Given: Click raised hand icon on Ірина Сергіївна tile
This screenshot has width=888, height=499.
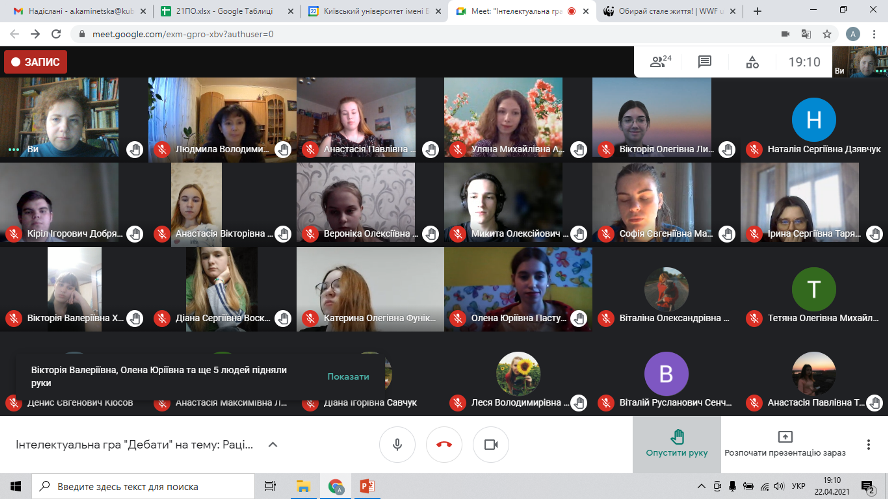Looking at the screenshot, I should pyautogui.click(x=874, y=234).
